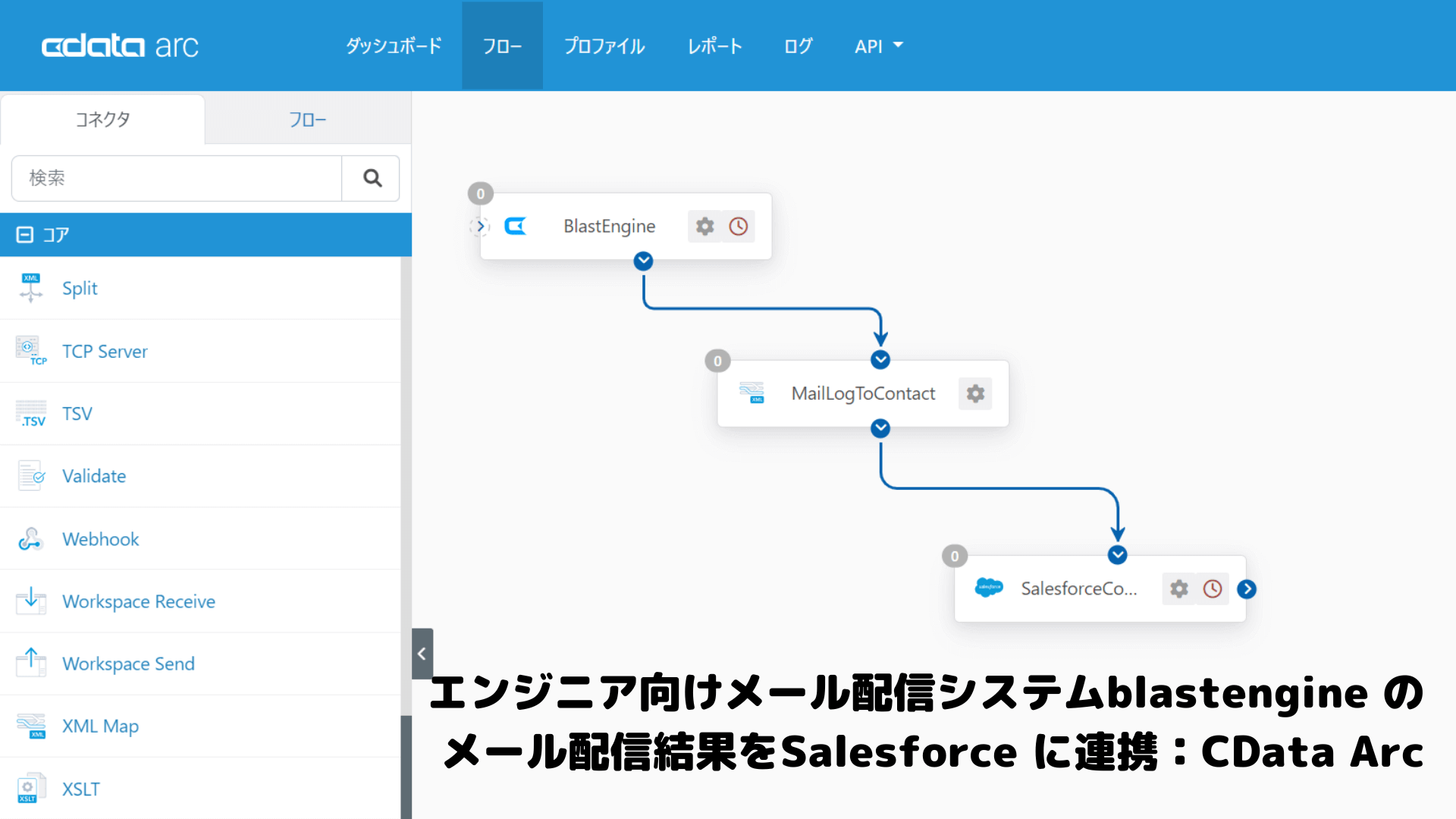Select the SalesforceCo... connector node
The image size is (1456, 819).
click(x=1100, y=588)
